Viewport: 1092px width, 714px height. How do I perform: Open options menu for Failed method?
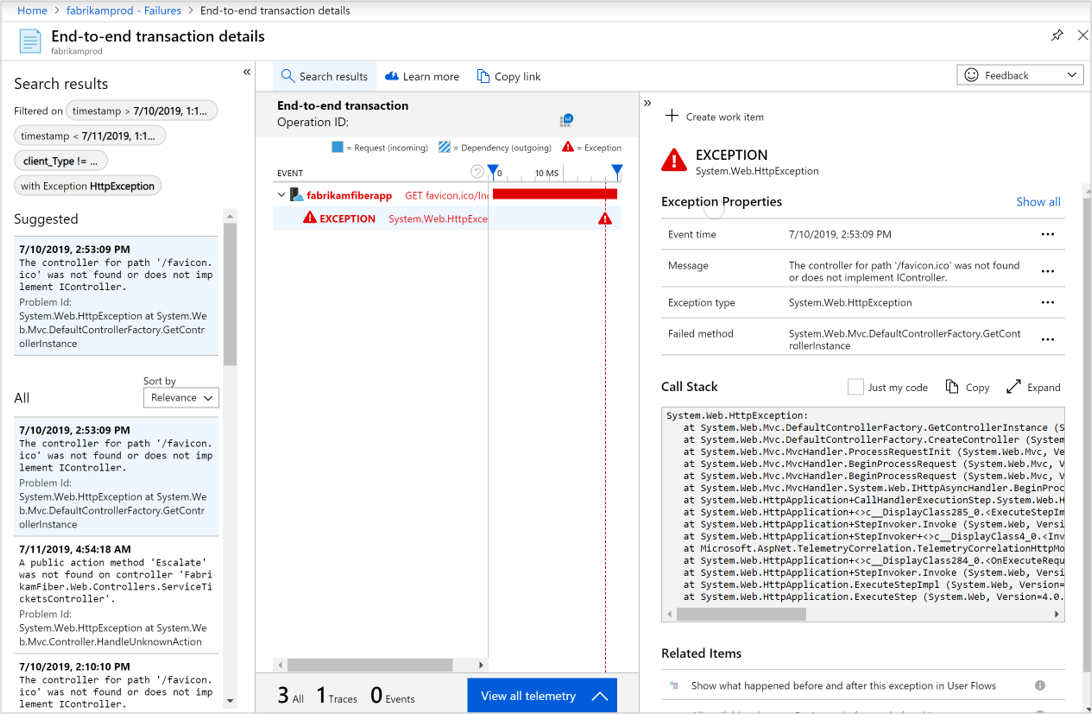(1047, 339)
